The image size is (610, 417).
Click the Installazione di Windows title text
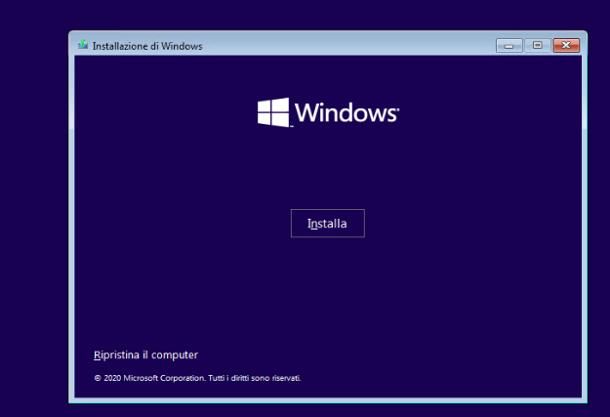147,46
